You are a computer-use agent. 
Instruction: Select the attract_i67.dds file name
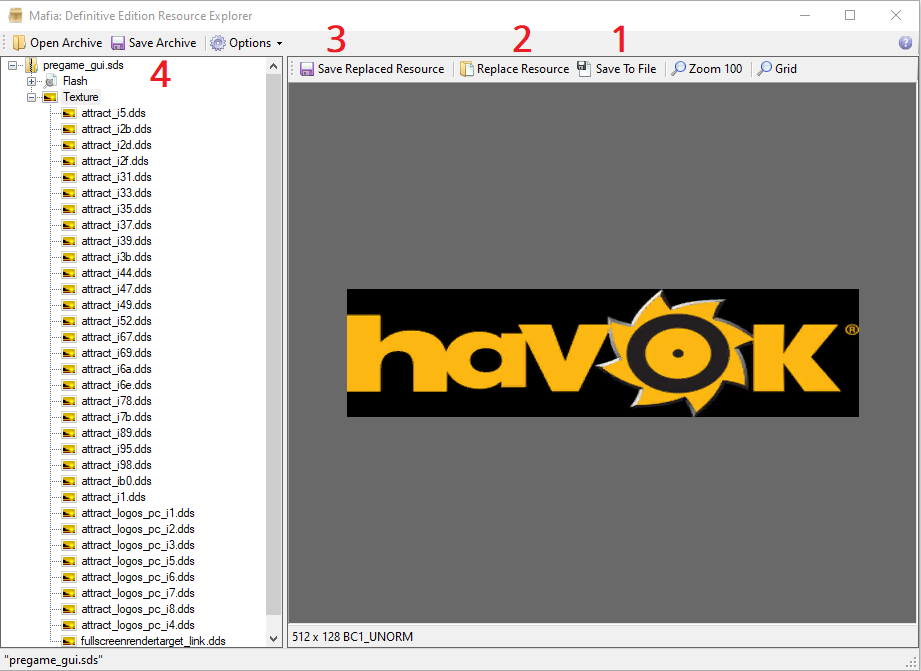[x=116, y=337]
